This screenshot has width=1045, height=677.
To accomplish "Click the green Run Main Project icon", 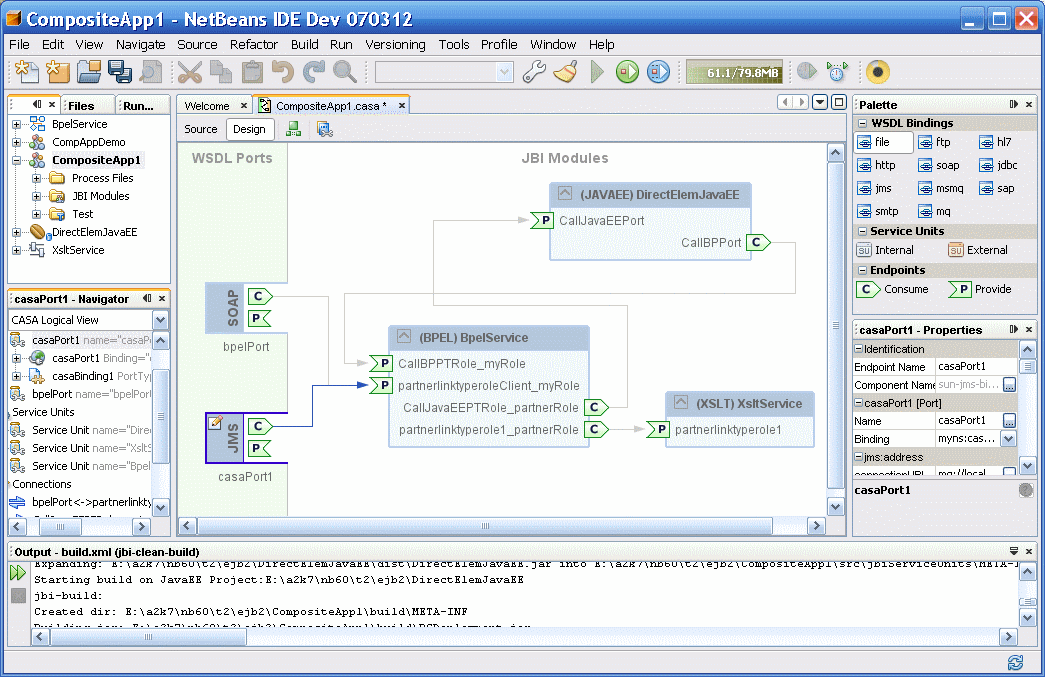I will 627,72.
